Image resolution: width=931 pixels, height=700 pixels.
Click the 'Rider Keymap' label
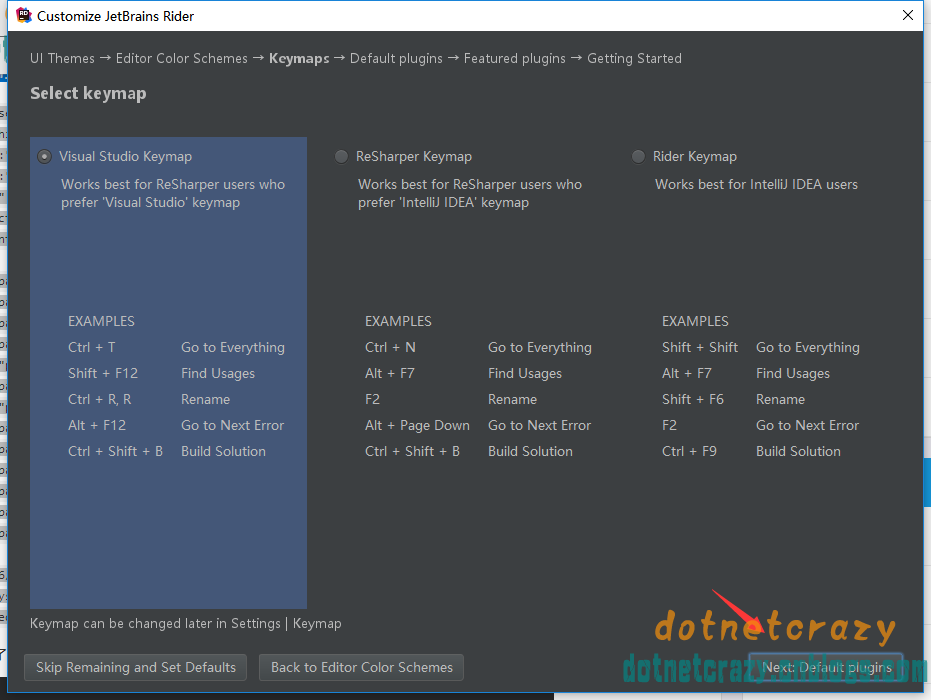tap(695, 157)
